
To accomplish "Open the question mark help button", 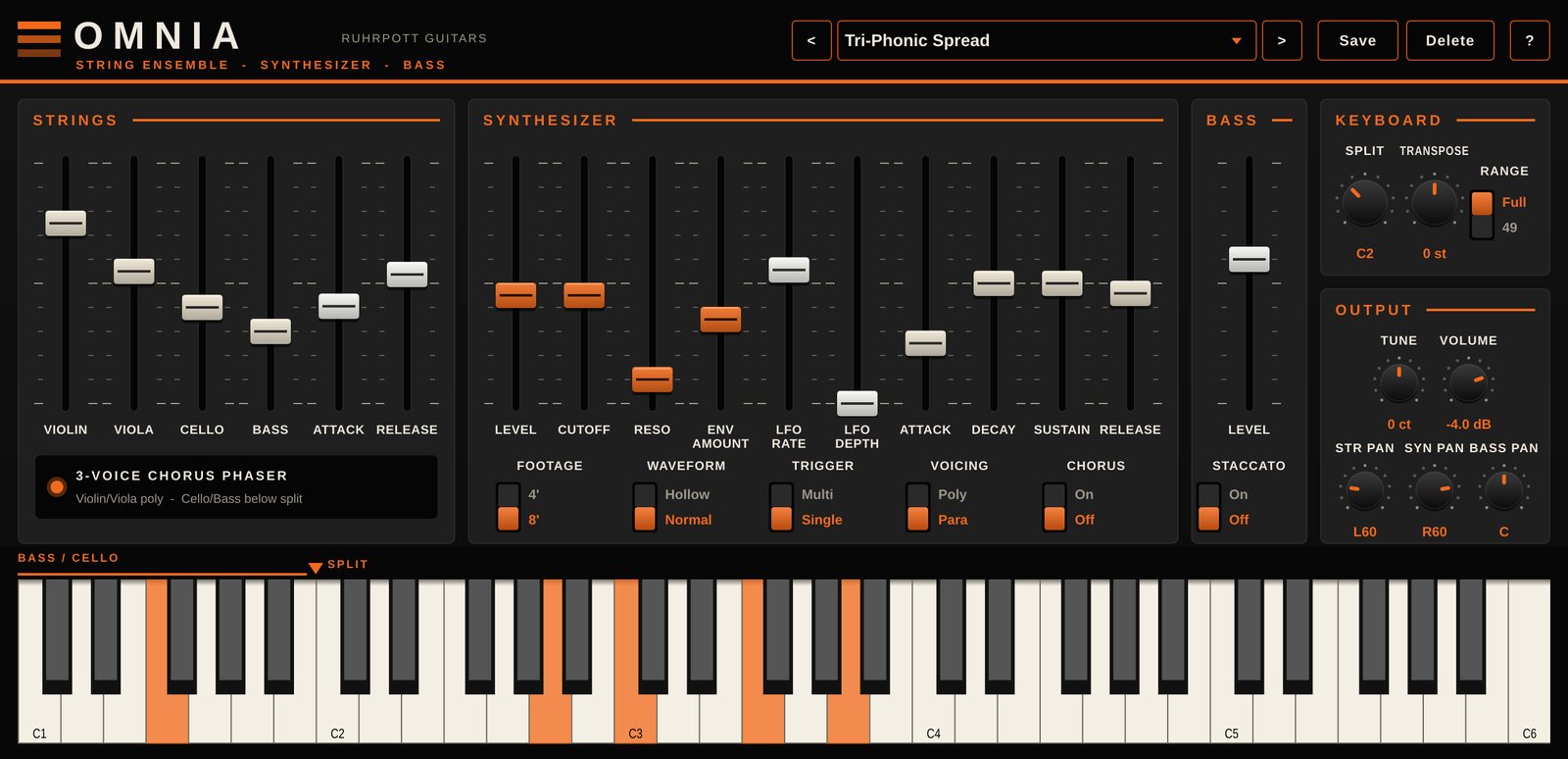I will point(1530,40).
